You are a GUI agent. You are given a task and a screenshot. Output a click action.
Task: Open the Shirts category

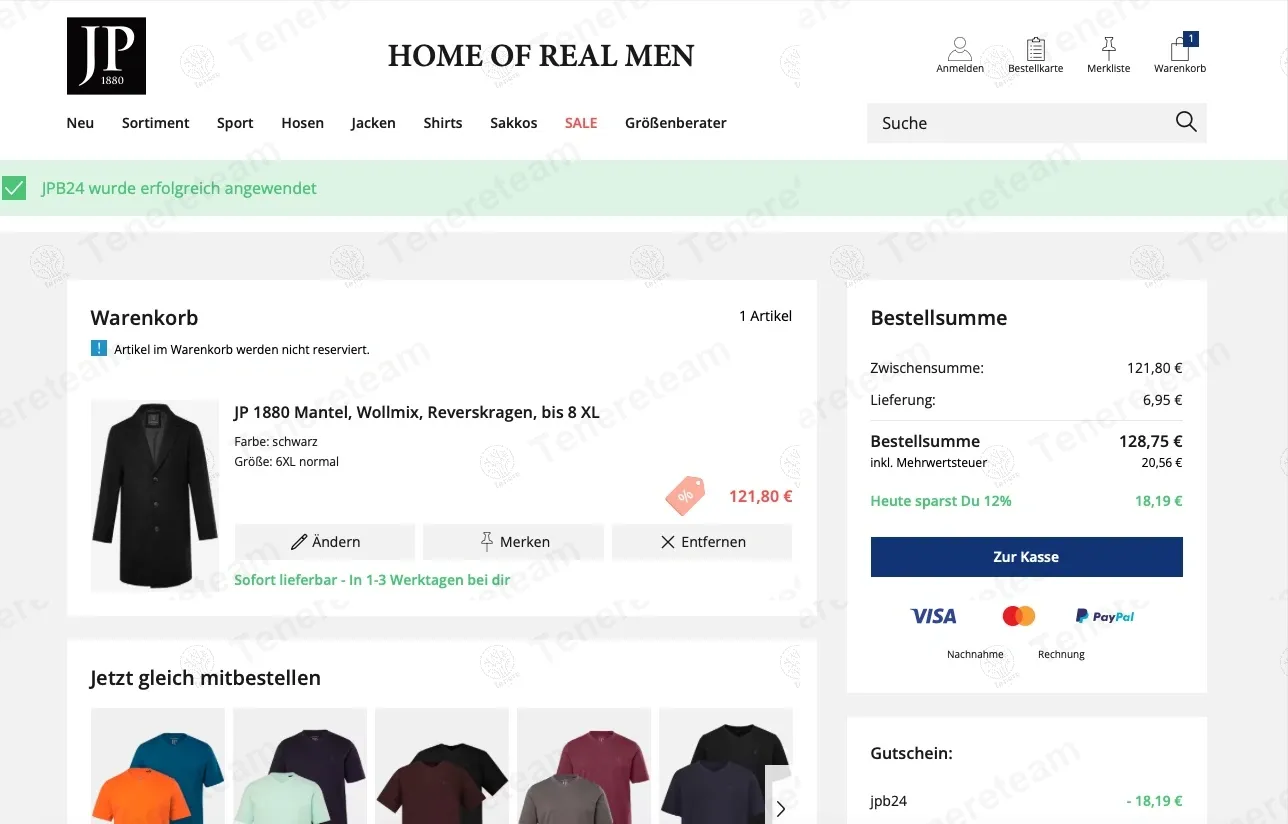coord(443,123)
